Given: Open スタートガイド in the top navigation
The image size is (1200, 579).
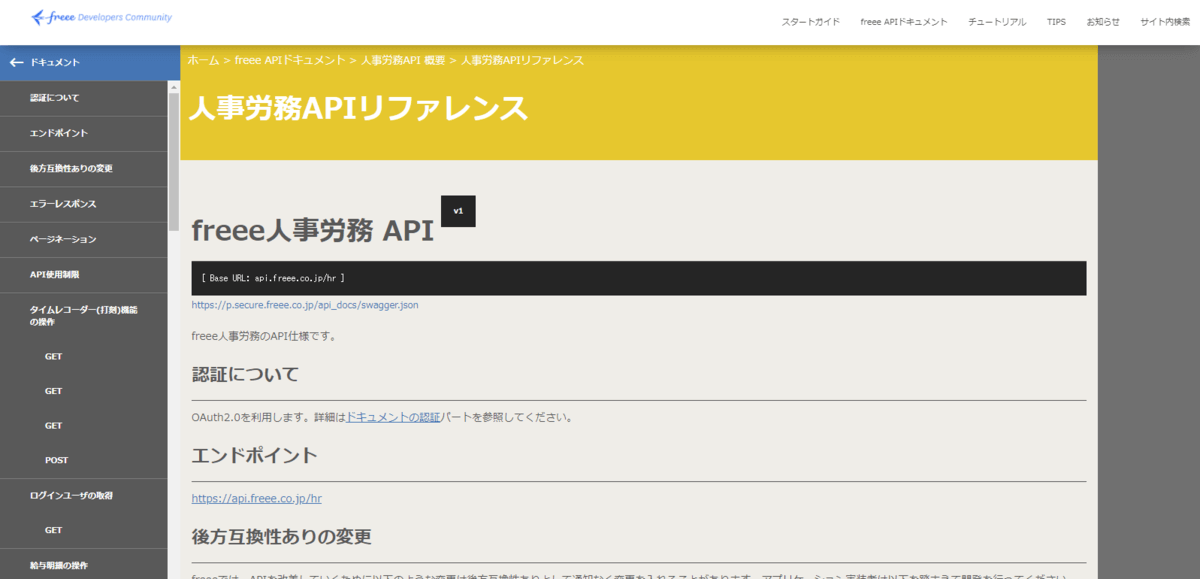Looking at the screenshot, I should tap(810, 22).
